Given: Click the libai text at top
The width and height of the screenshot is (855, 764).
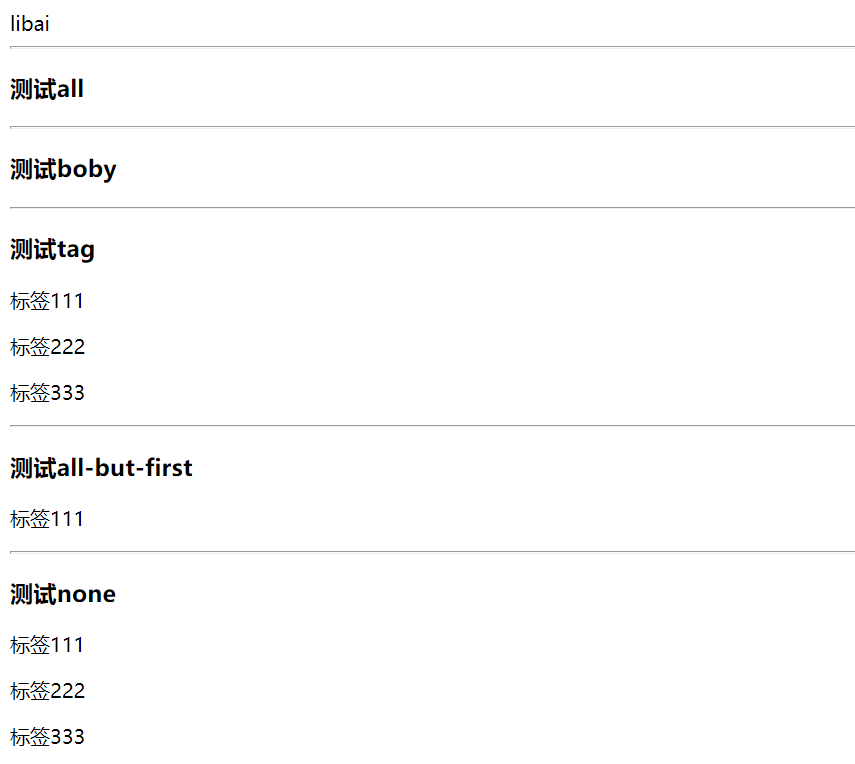Looking at the screenshot, I should pos(30,24).
